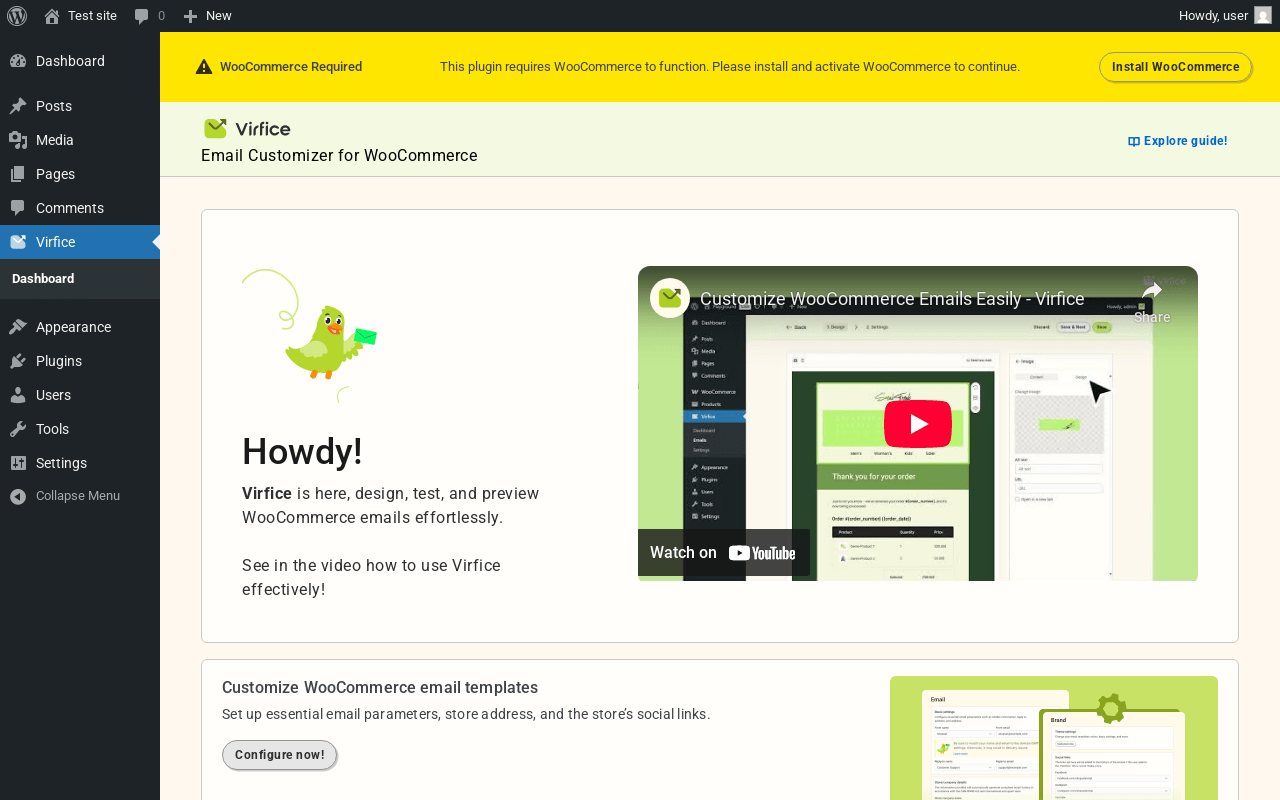Screen dimensions: 1280x800
Task: Click the Media icon in the sidebar
Action: [x=18, y=140]
